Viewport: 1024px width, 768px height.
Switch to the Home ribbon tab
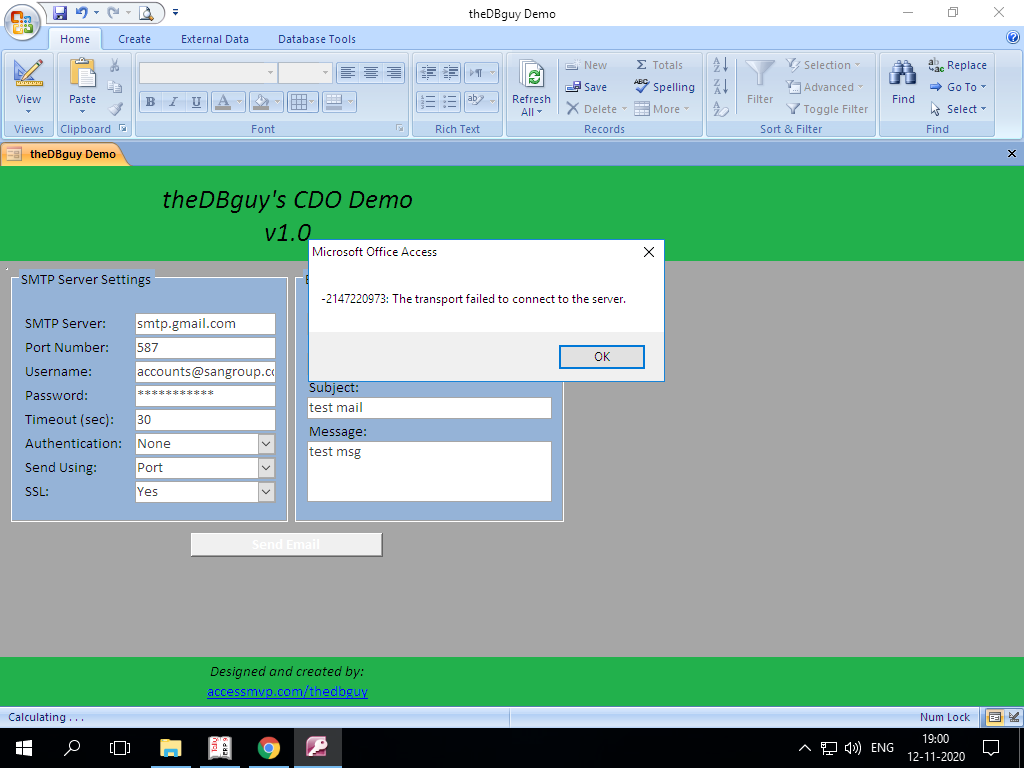[x=75, y=39]
